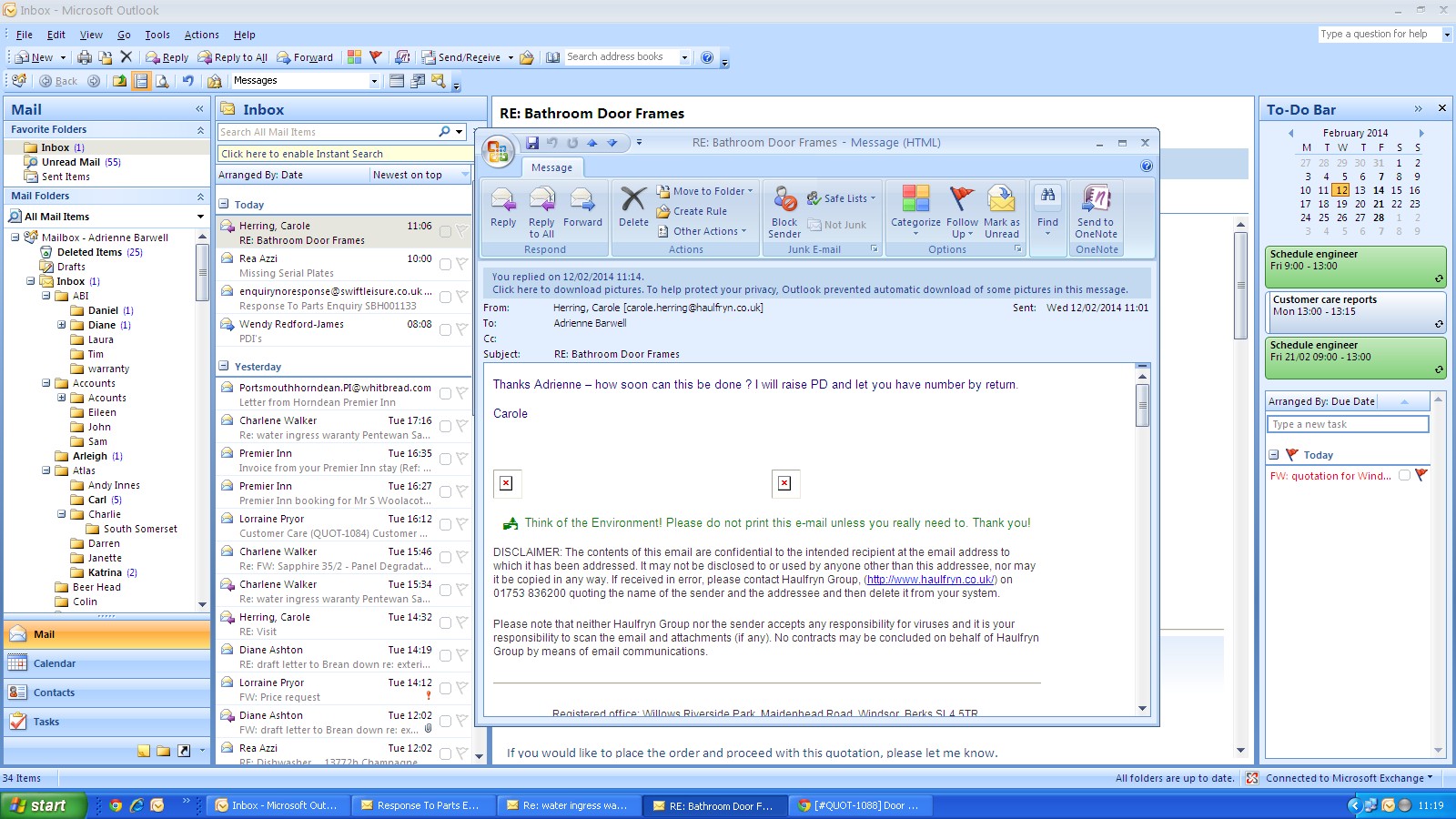The width and height of the screenshot is (1456, 819).
Task: Switch to Contacts in navigation pane
Action: tap(107, 693)
